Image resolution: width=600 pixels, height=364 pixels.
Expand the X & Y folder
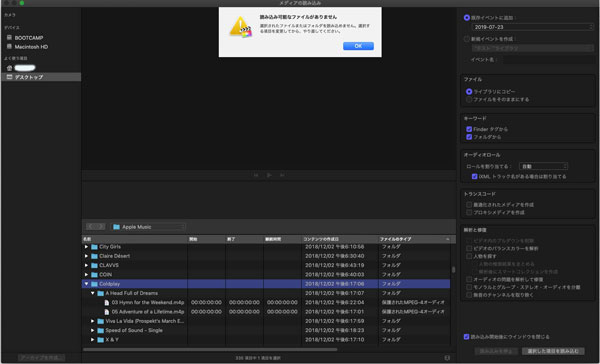(93, 340)
